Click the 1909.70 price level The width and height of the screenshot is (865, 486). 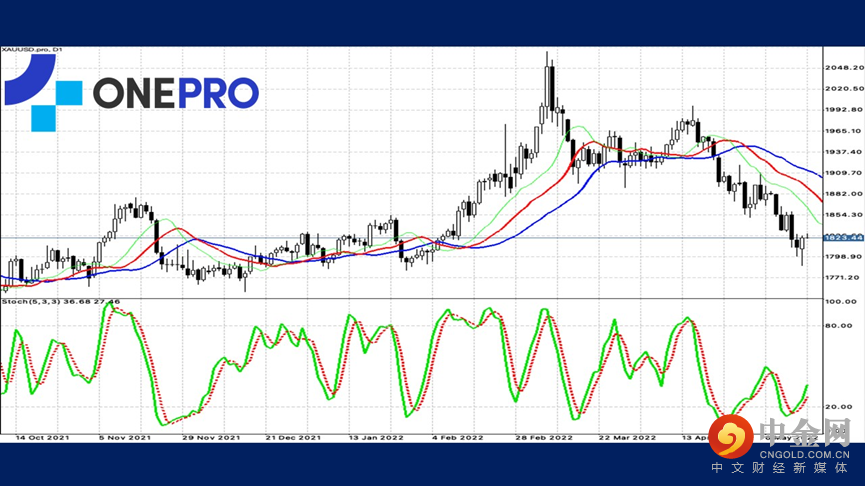pos(844,173)
